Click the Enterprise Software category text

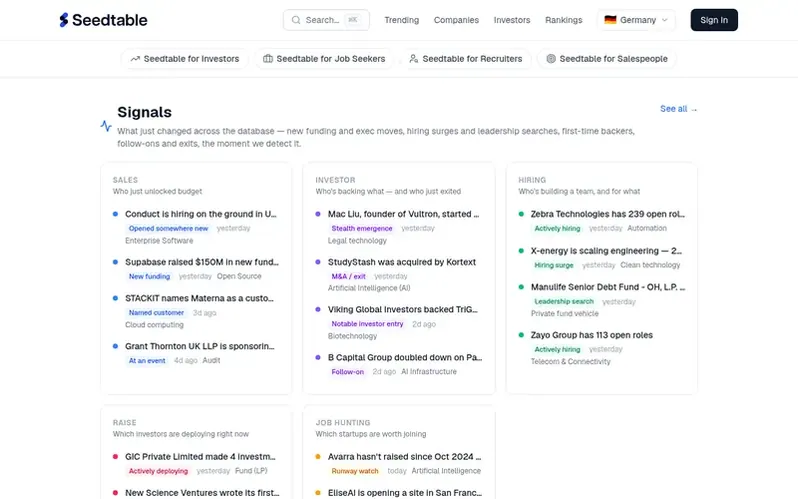[159, 240]
